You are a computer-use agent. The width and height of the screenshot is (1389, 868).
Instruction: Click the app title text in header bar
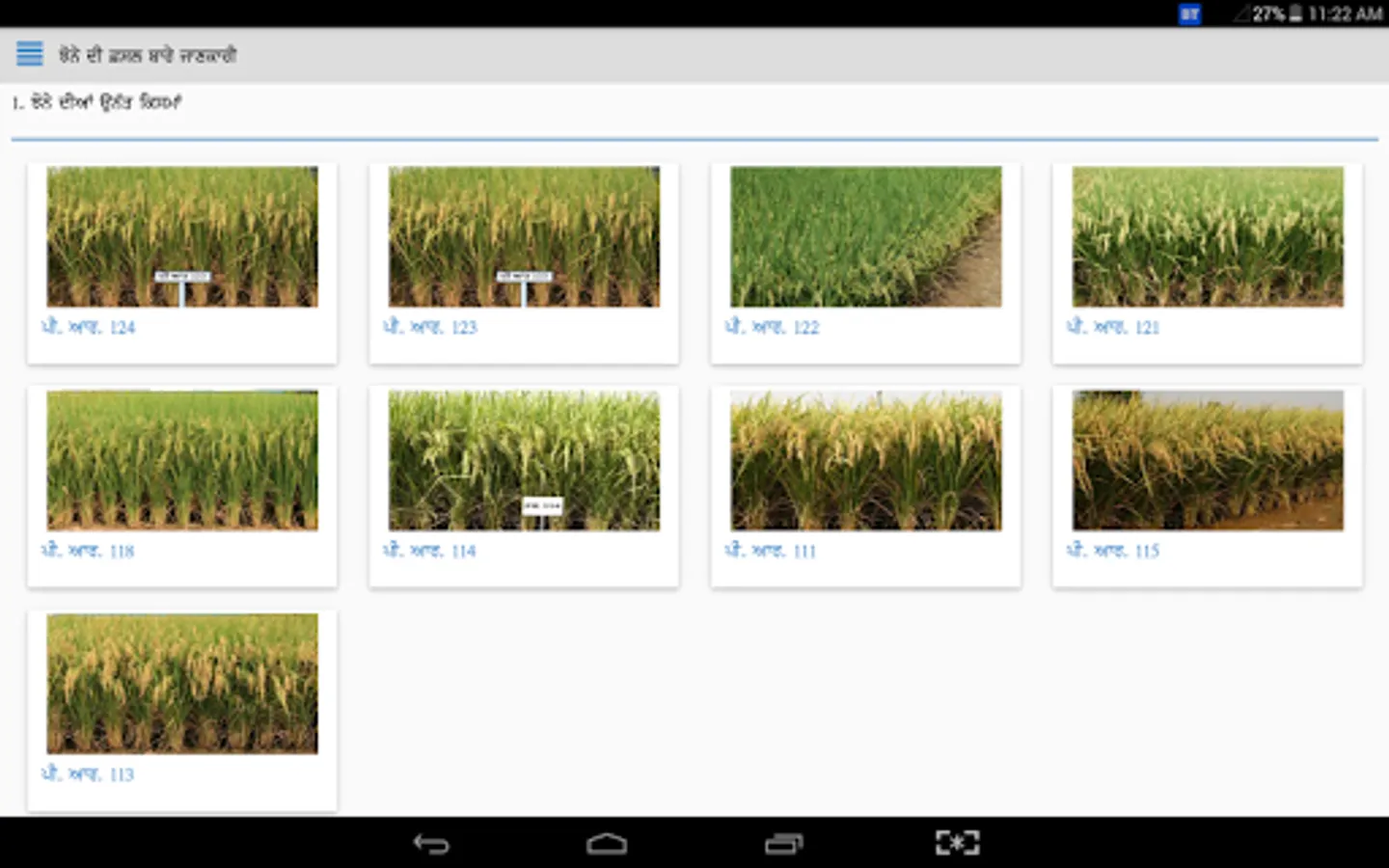(148, 55)
